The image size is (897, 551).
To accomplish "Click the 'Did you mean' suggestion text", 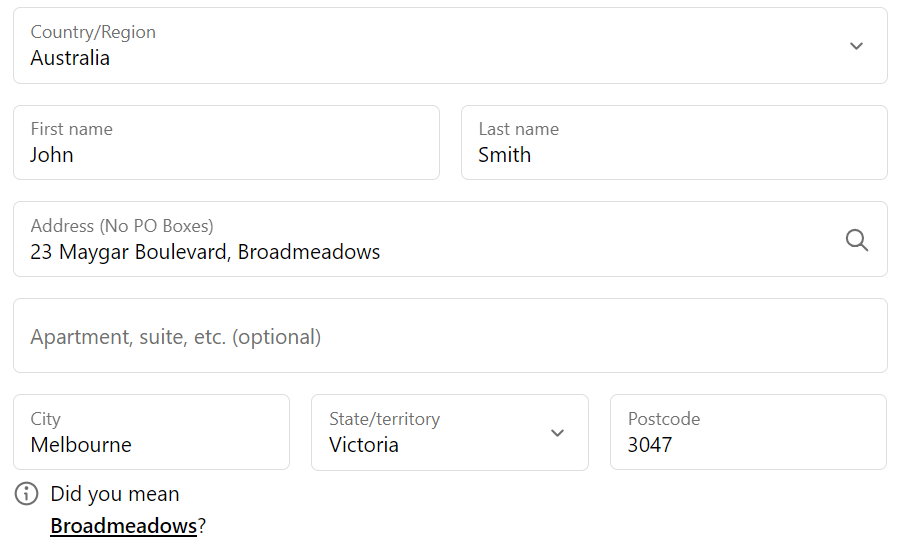I will (115, 494).
